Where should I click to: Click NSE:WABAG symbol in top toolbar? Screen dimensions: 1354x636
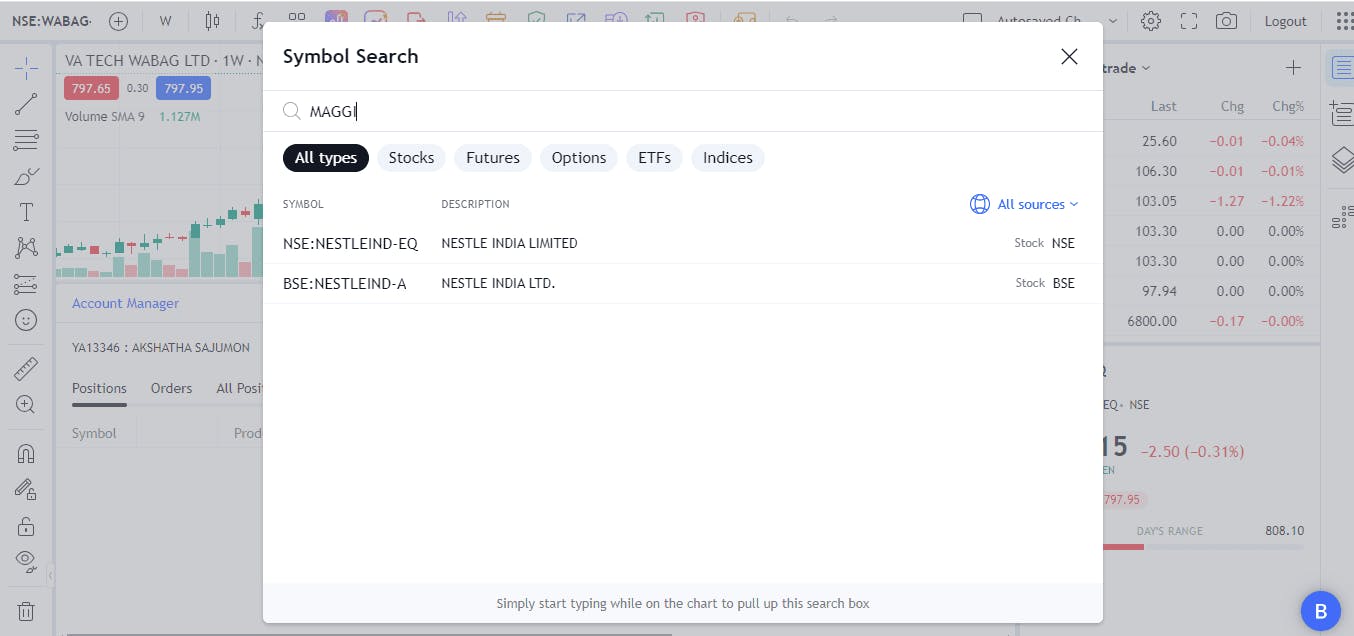click(x=51, y=21)
